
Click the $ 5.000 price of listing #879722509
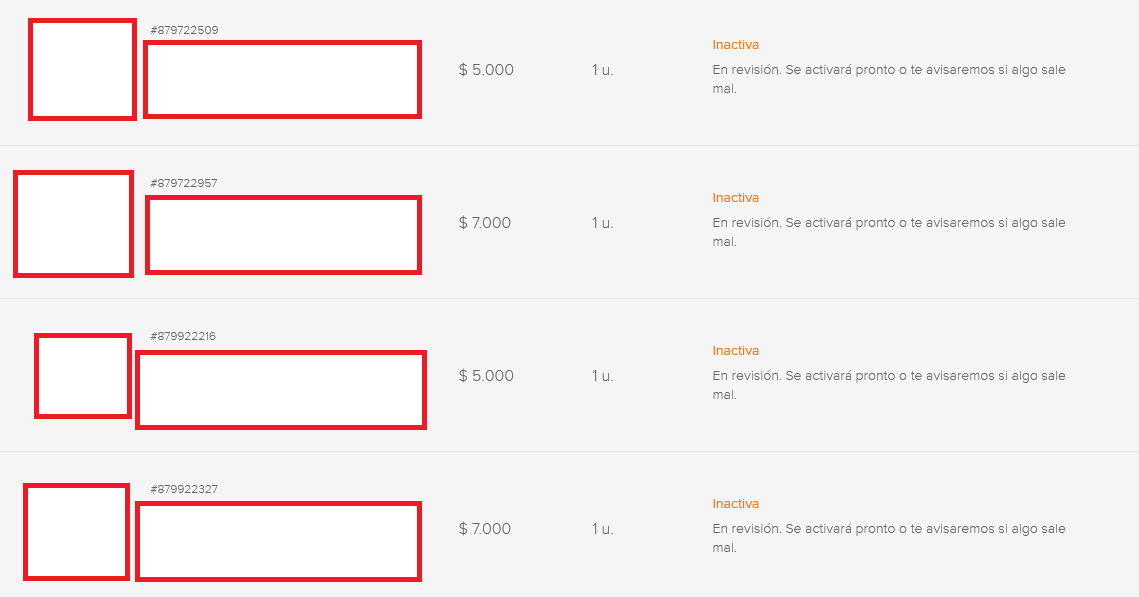(x=486, y=70)
